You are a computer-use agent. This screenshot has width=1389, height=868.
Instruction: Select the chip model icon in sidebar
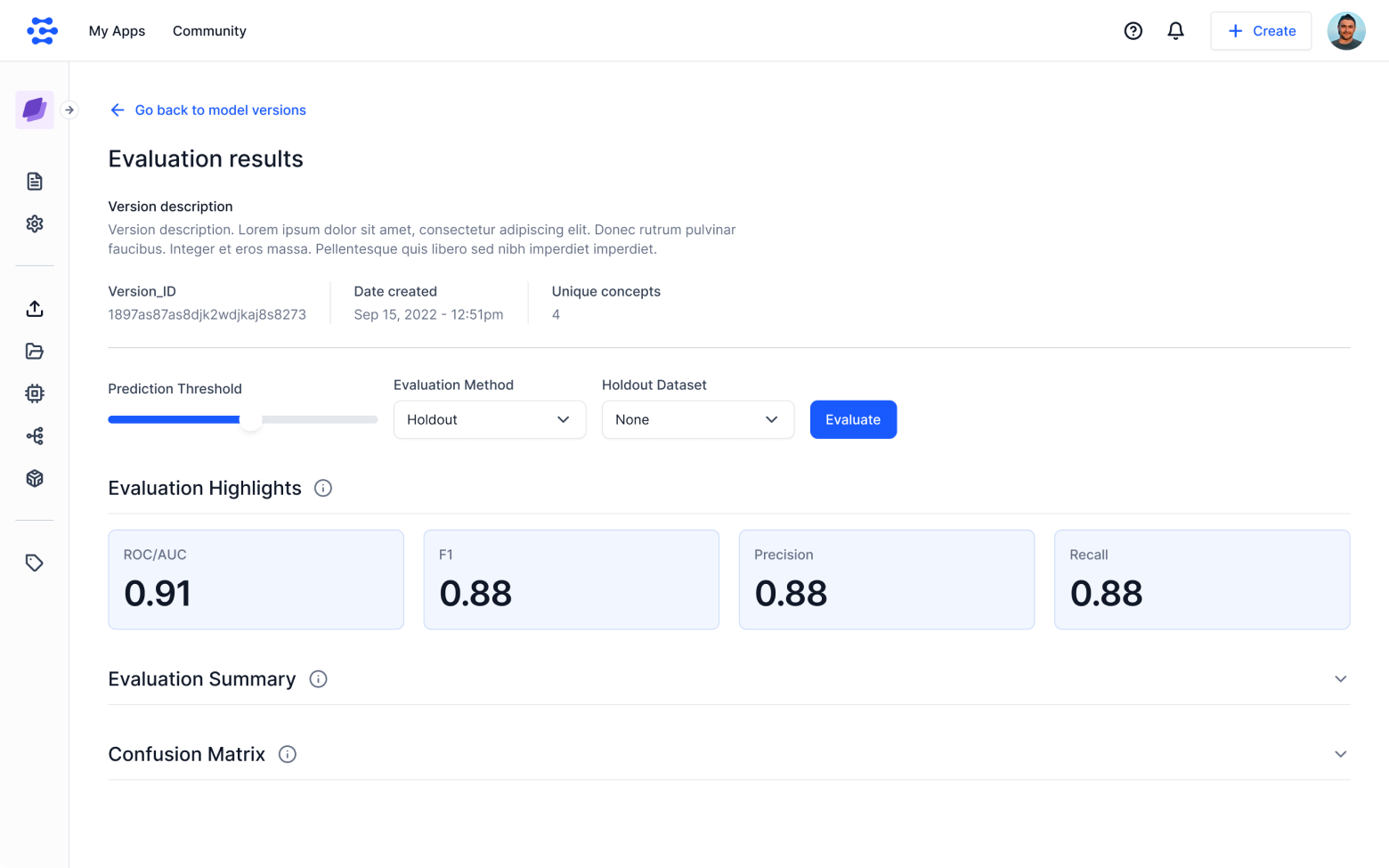click(x=35, y=393)
